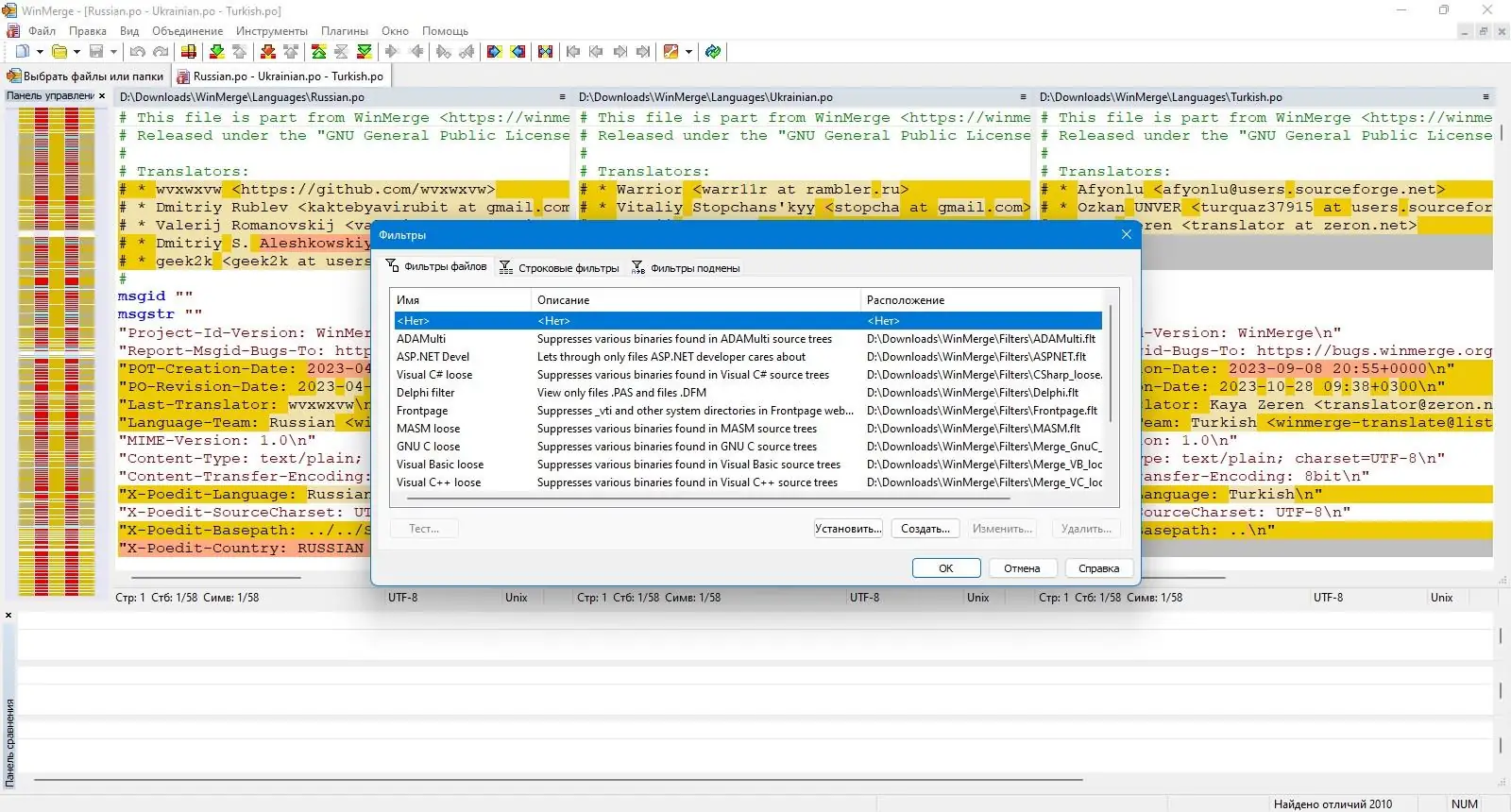Open the Russian.po pane header menu
Image resolution: width=1511 pixels, height=812 pixels.
click(x=562, y=96)
